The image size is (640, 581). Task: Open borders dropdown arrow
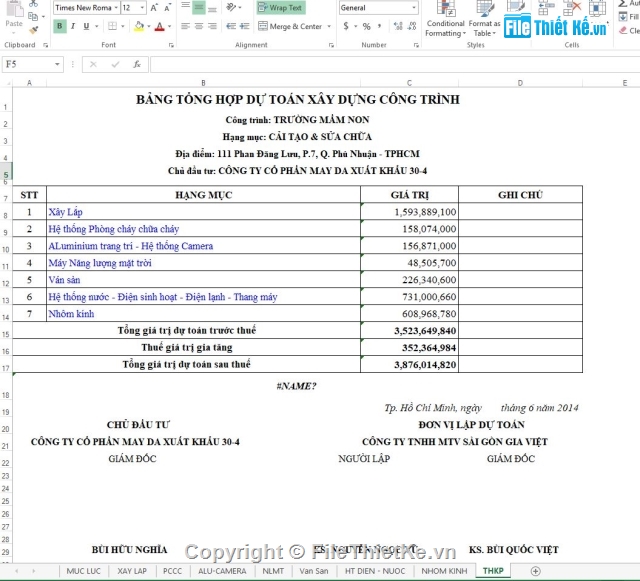coord(123,26)
